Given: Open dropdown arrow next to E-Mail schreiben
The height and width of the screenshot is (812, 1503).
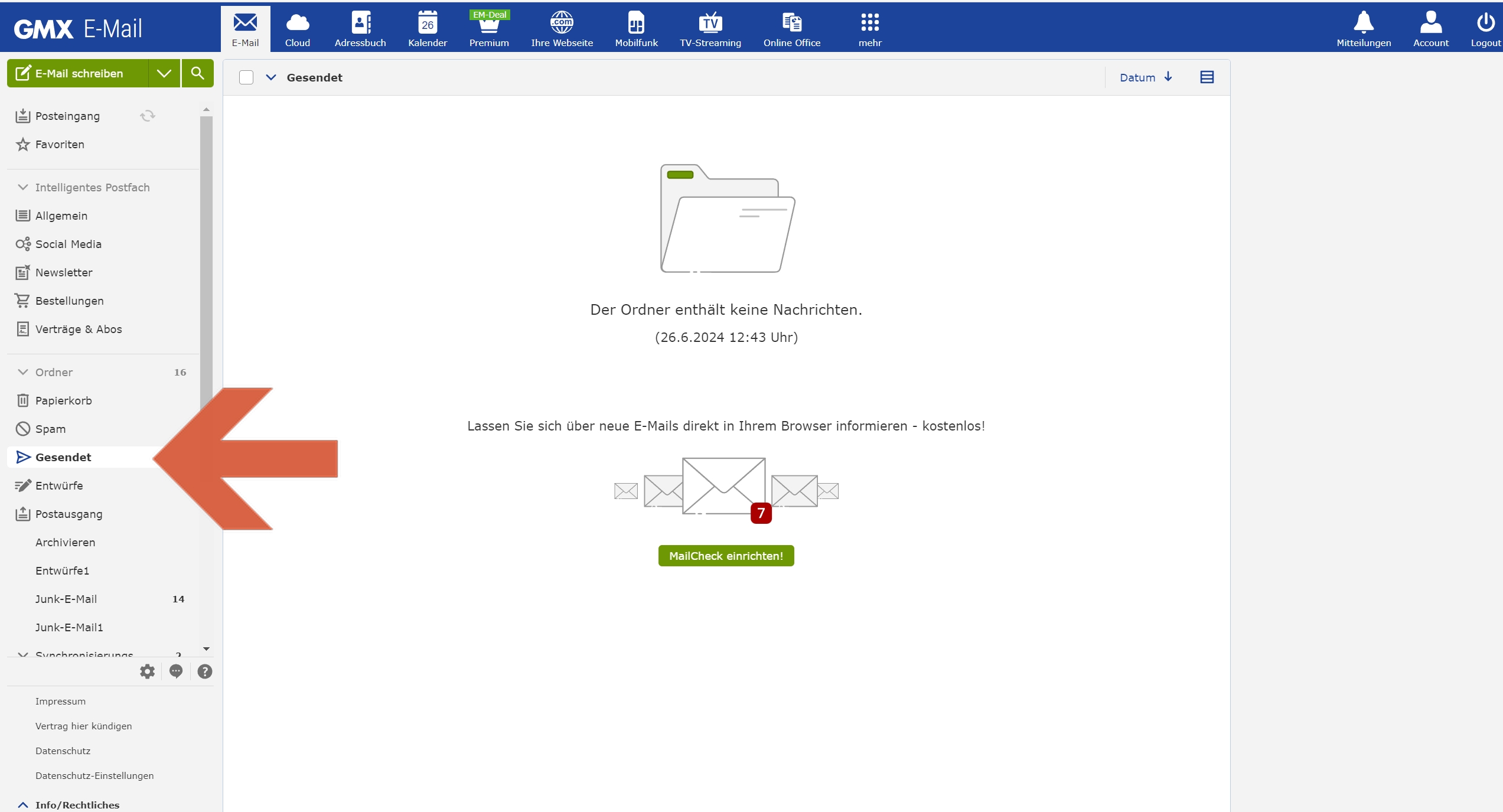Looking at the screenshot, I should click(x=164, y=73).
